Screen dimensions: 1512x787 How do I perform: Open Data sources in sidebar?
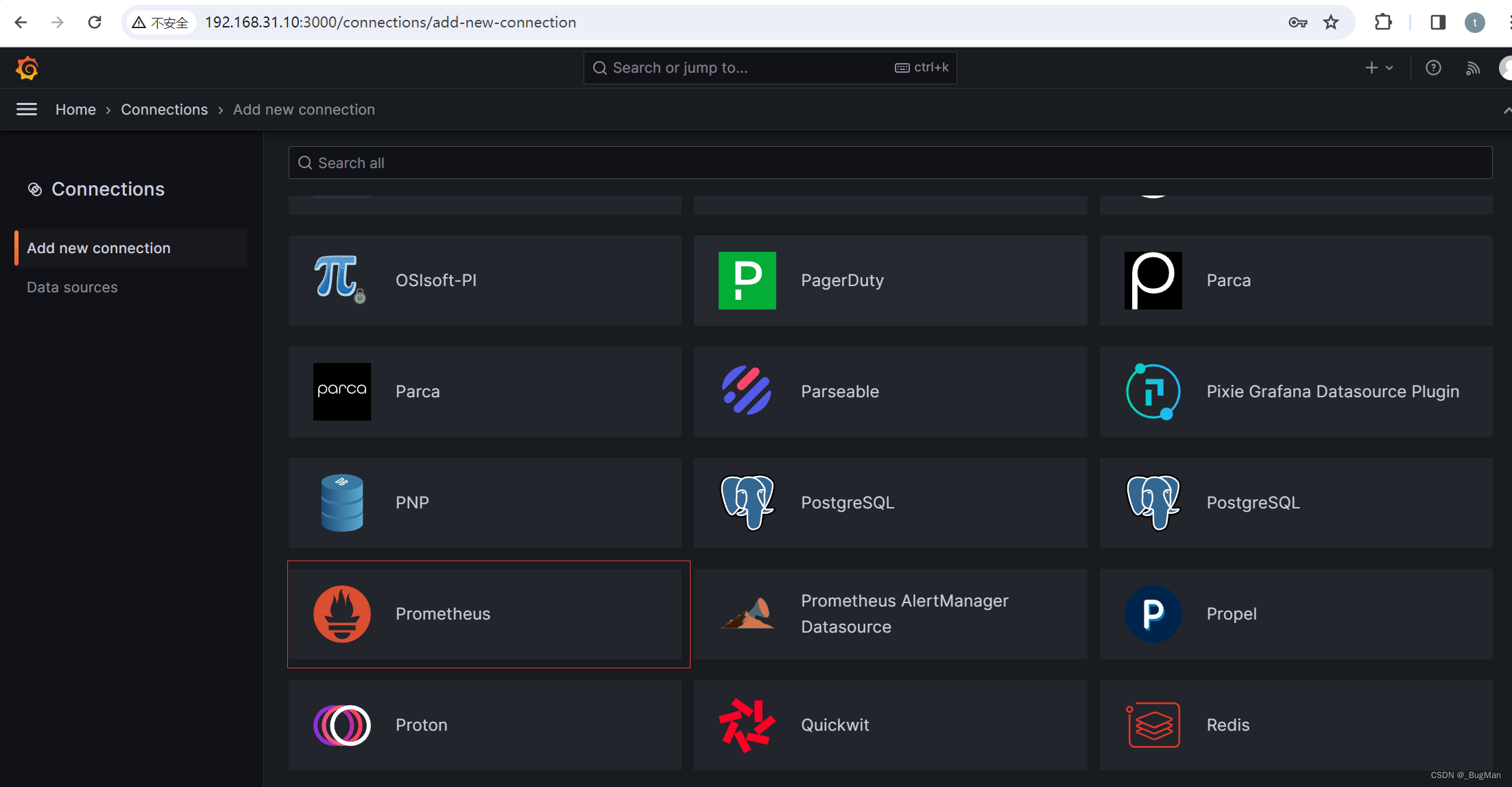click(x=72, y=287)
